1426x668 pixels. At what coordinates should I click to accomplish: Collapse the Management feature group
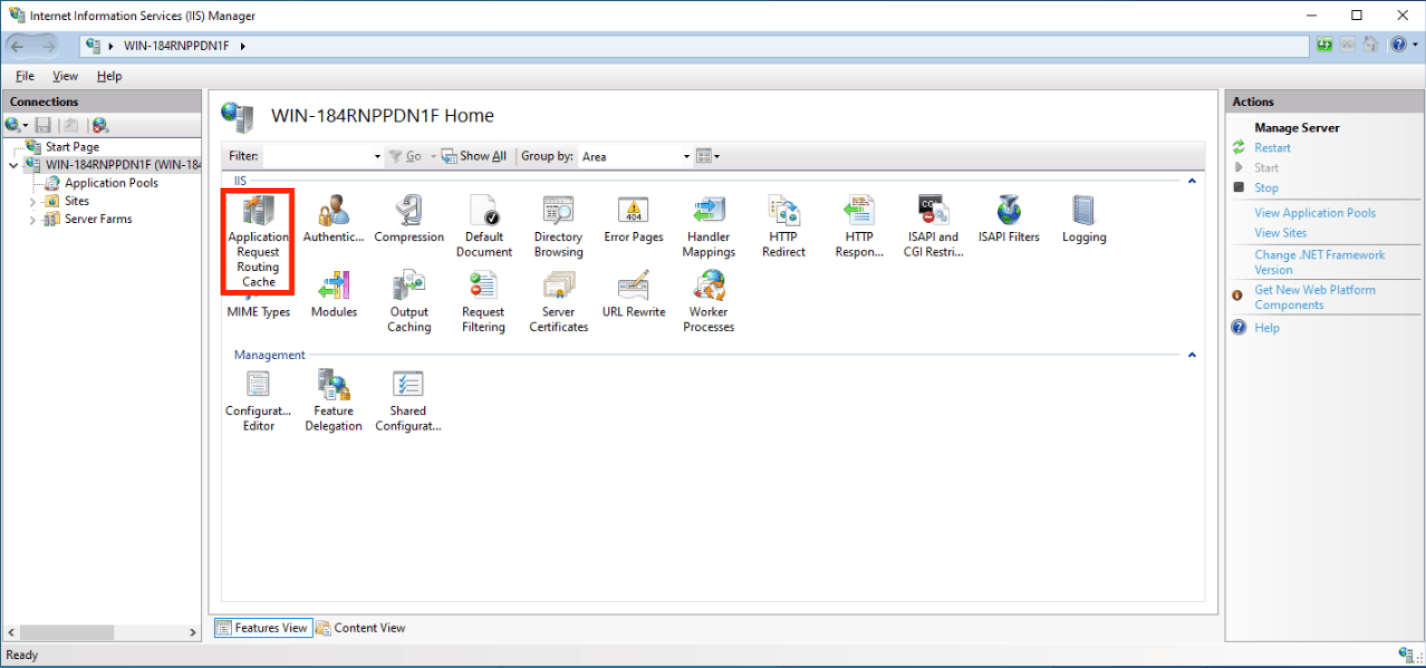pos(1191,355)
